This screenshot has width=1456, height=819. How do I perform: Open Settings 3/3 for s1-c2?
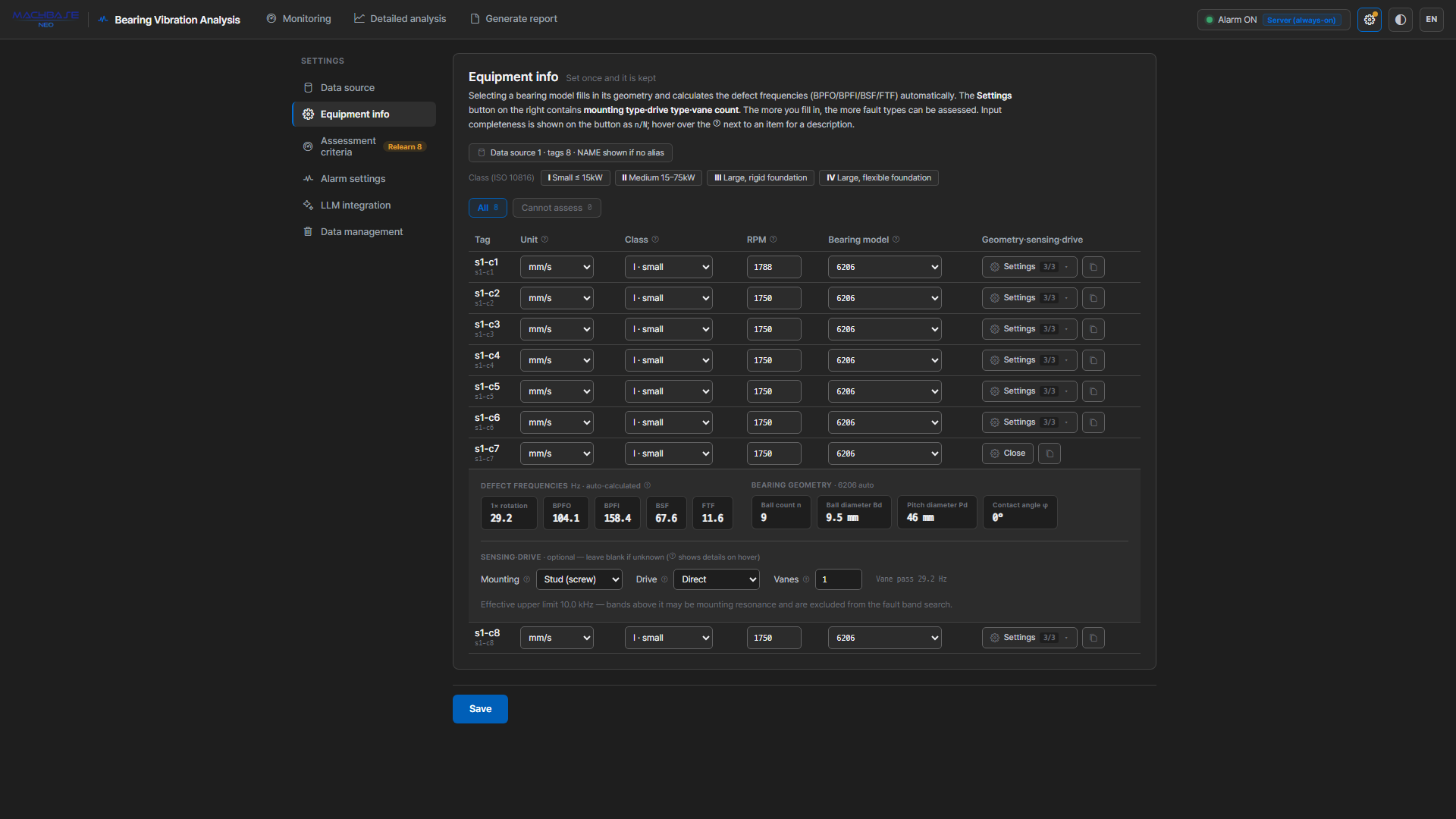click(1029, 298)
